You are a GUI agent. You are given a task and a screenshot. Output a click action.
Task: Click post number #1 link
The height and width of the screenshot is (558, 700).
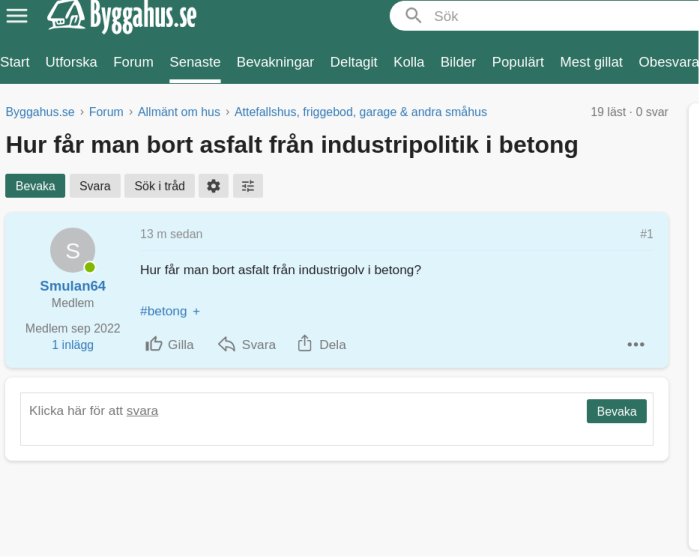tap(646, 234)
